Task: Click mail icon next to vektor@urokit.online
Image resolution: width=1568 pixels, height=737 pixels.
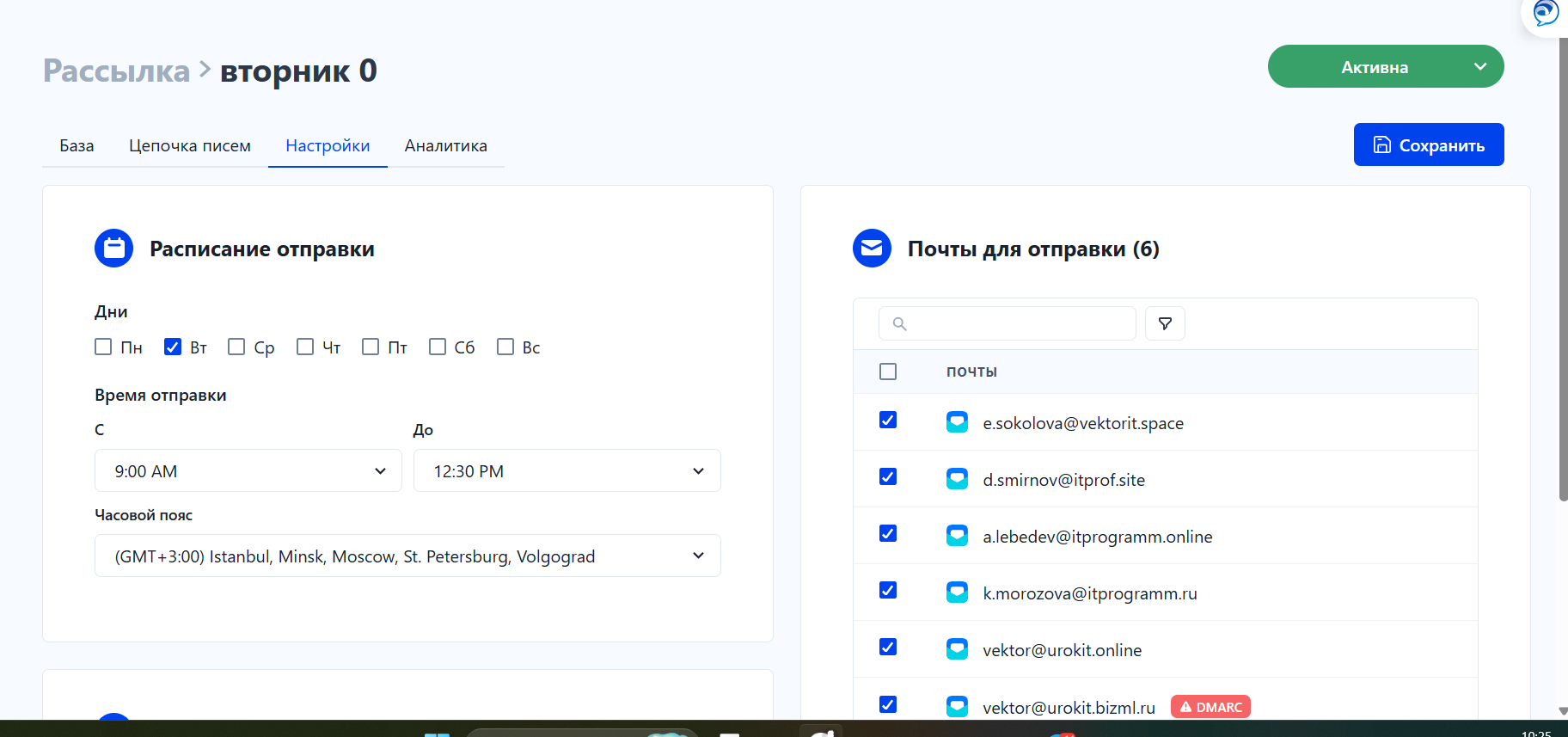Action: coord(957,649)
